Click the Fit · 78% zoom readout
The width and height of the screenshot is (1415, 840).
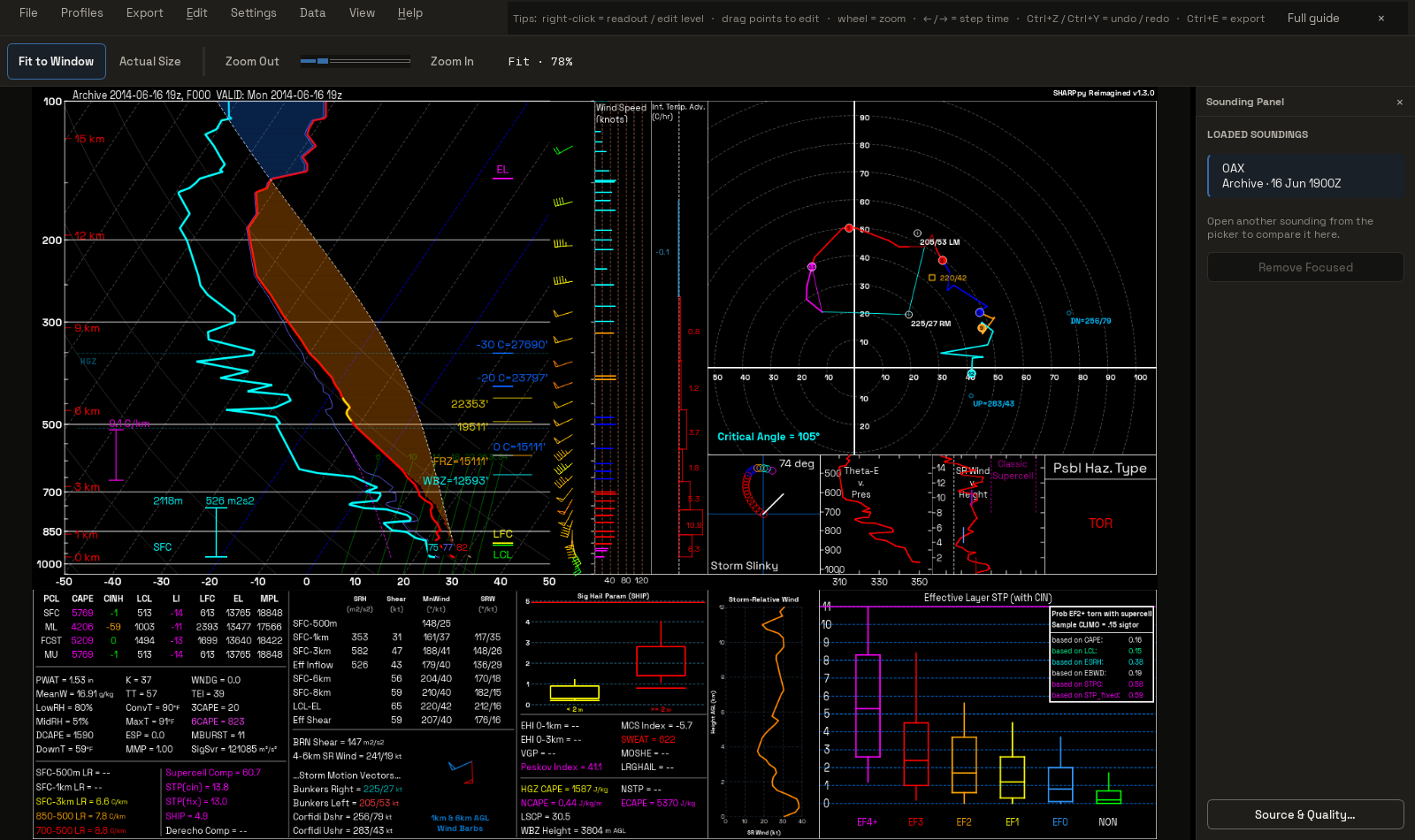click(540, 61)
